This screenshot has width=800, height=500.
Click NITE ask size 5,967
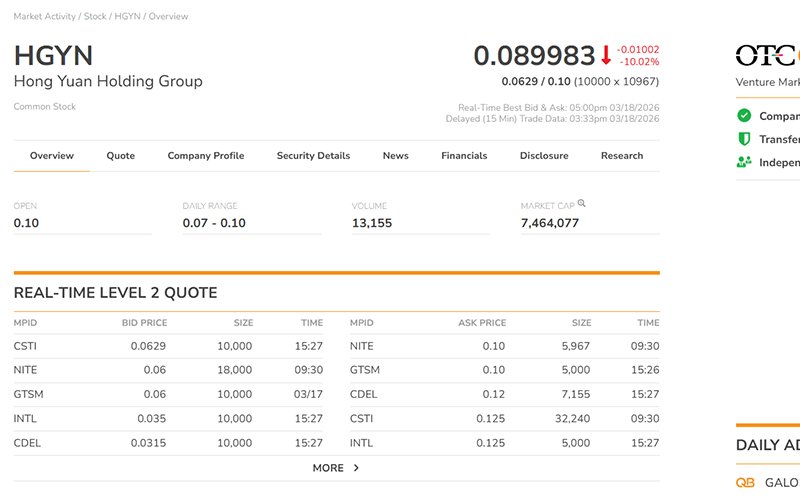pos(576,346)
